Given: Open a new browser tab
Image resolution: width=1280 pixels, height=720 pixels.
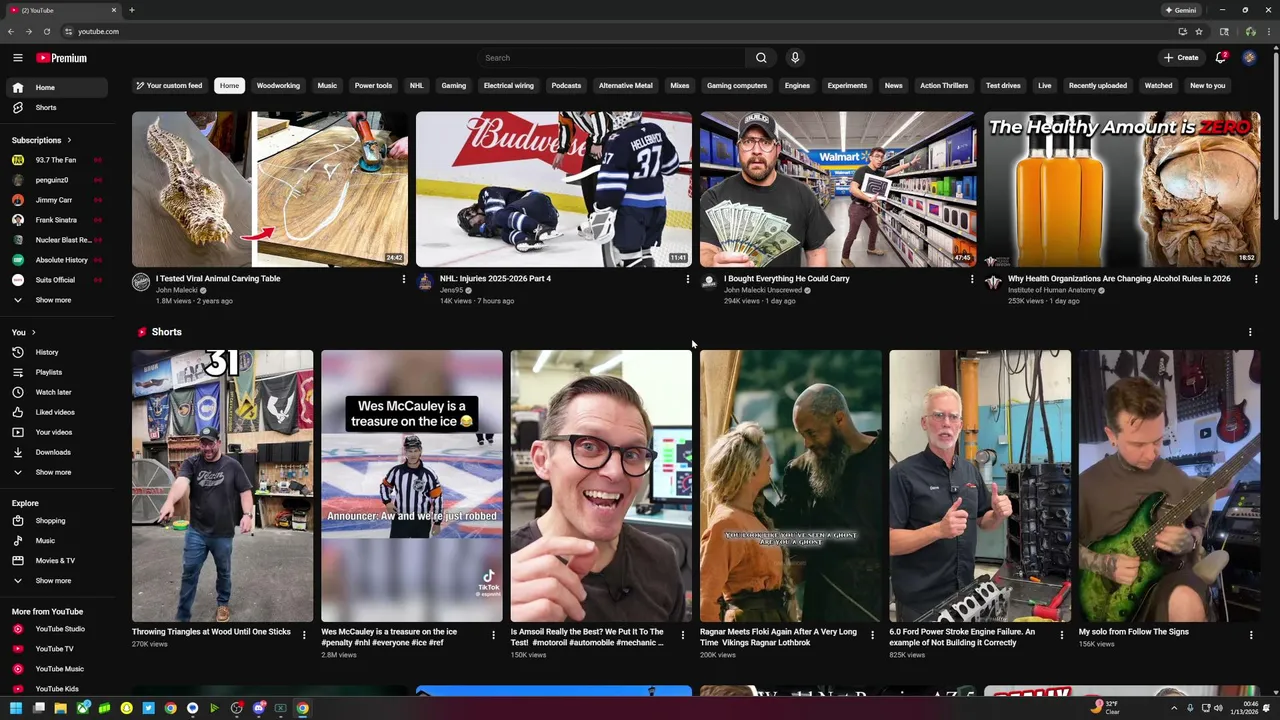Looking at the screenshot, I should pos(131,10).
